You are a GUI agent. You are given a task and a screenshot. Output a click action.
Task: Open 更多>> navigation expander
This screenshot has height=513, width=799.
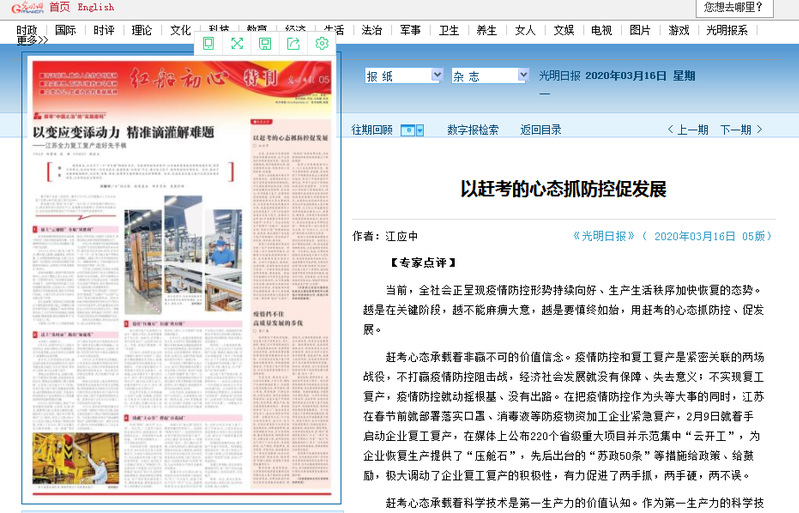[x=32, y=40]
